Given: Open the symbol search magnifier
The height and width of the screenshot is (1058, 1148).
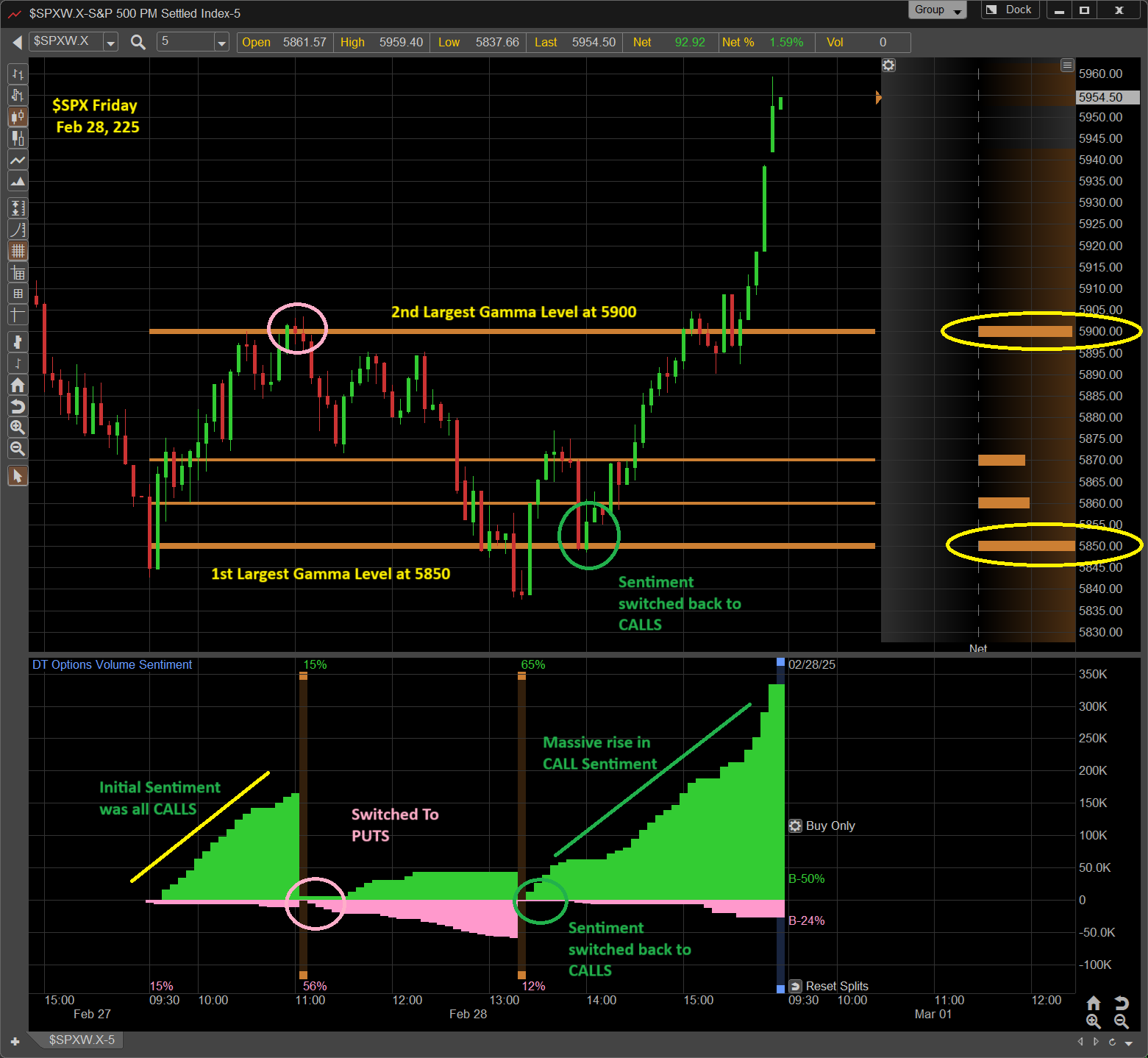Looking at the screenshot, I should point(138,43).
